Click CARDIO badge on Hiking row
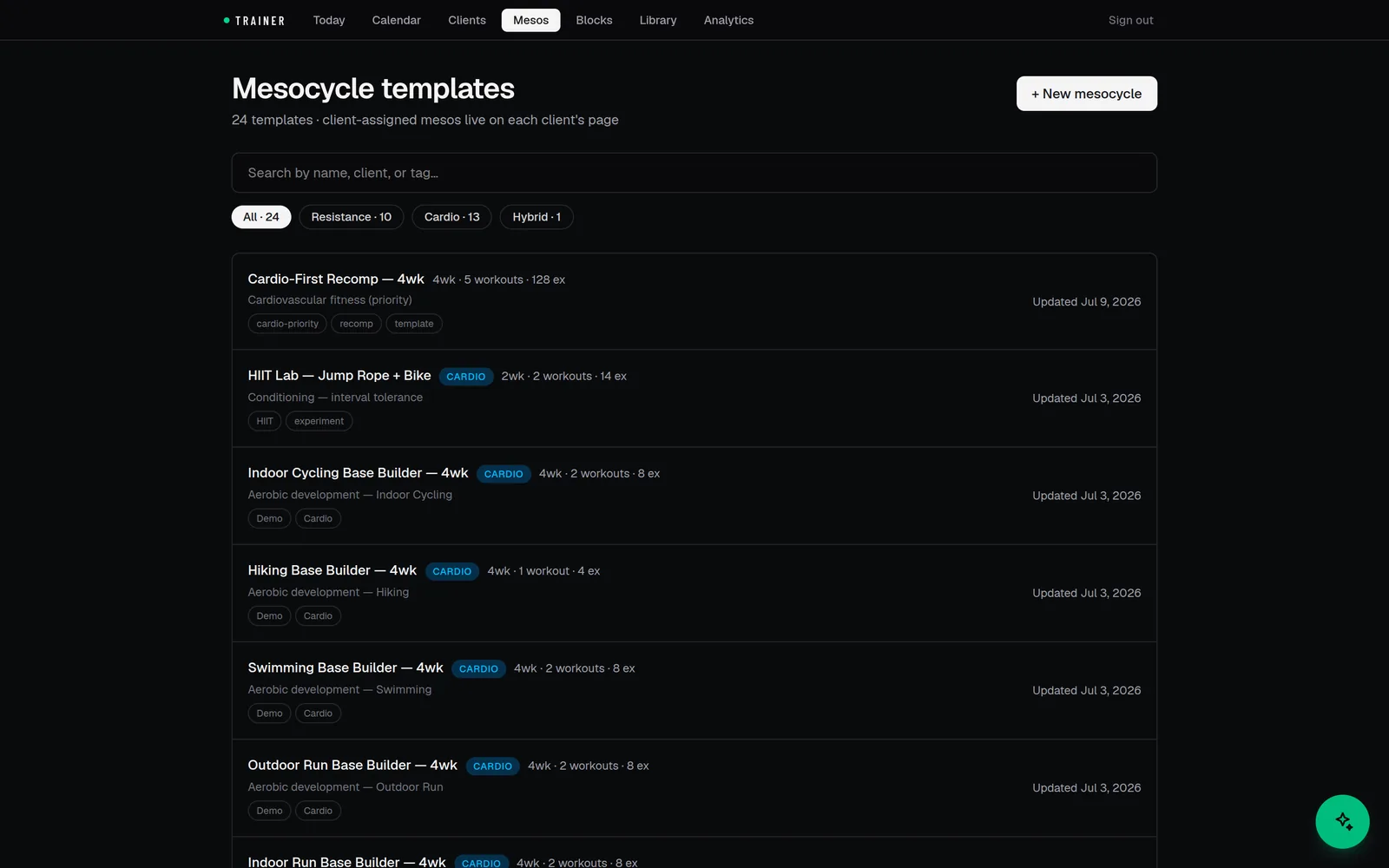 tap(451, 571)
